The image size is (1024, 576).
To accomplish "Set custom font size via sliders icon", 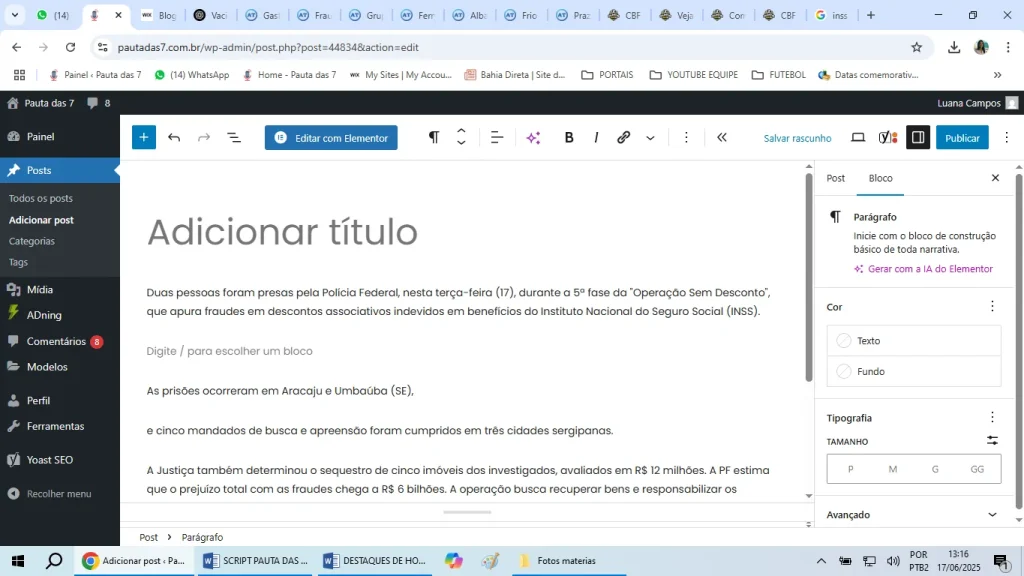I will [x=992, y=441].
